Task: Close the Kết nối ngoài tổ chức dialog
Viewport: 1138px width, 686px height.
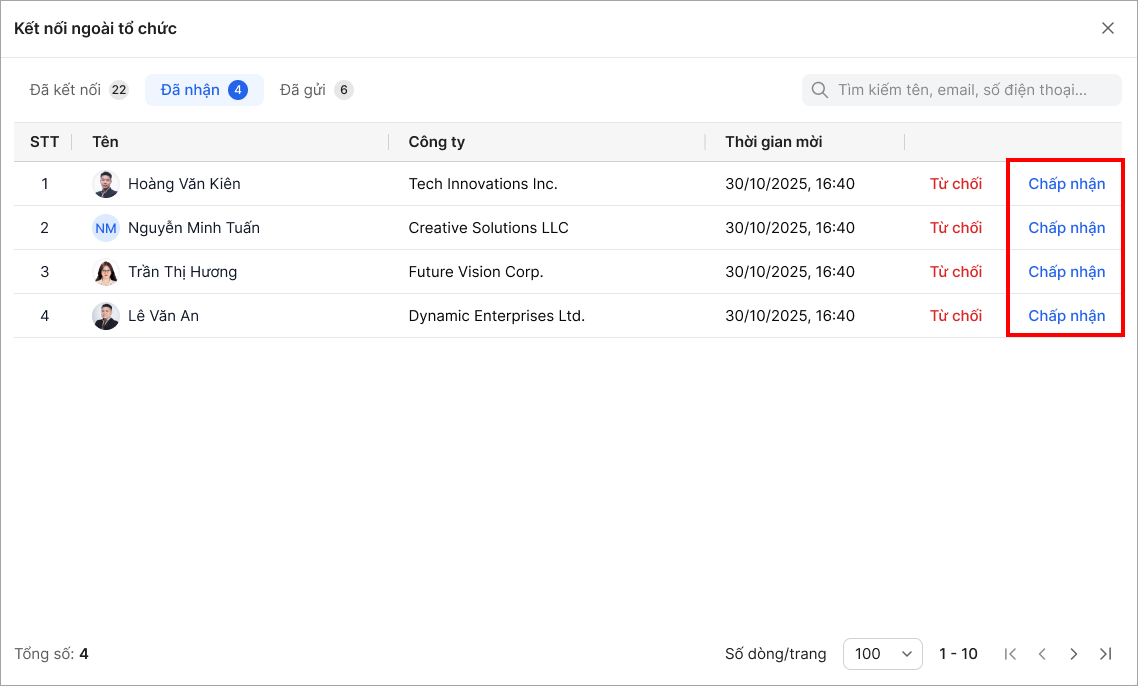Action: pyautogui.click(x=1108, y=28)
